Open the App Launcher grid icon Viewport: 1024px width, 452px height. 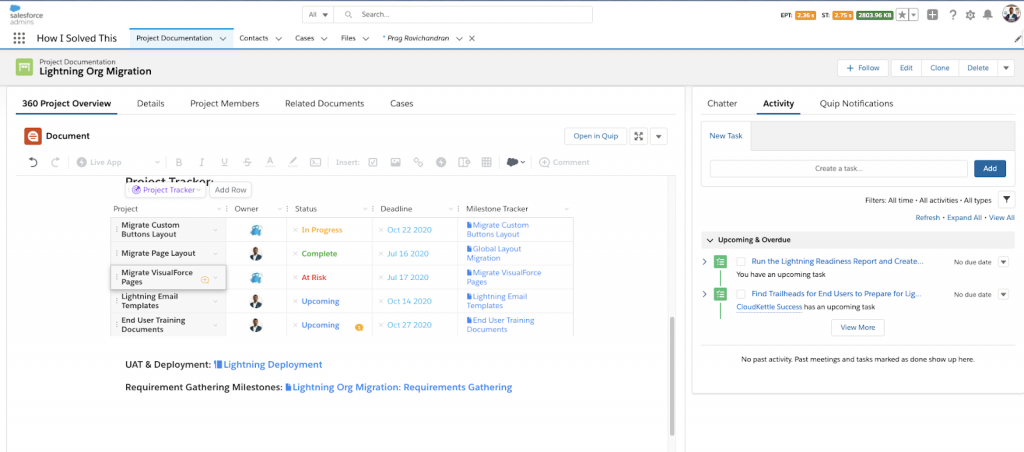[19, 39]
